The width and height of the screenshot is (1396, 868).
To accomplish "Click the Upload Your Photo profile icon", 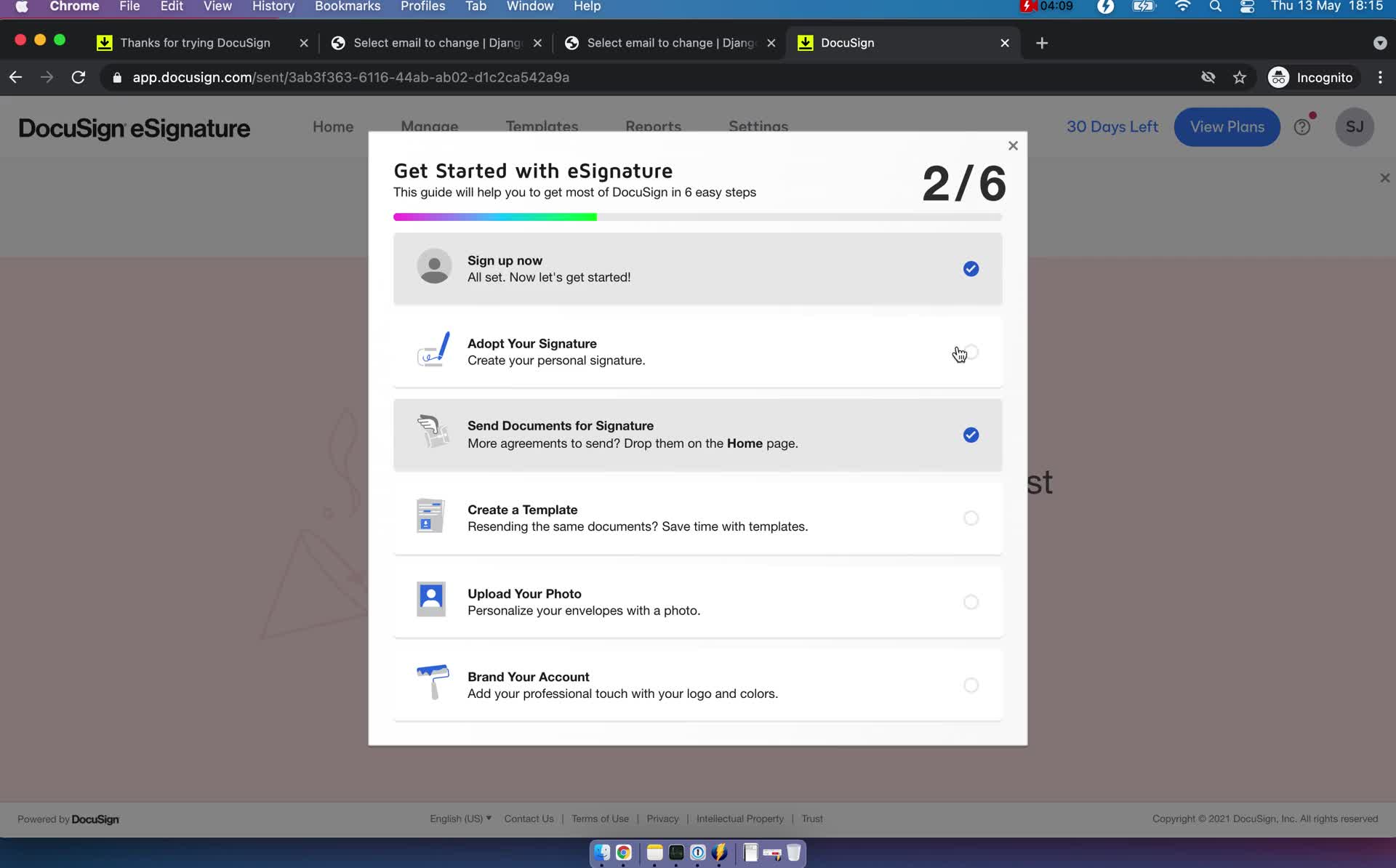I will point(431,599).
